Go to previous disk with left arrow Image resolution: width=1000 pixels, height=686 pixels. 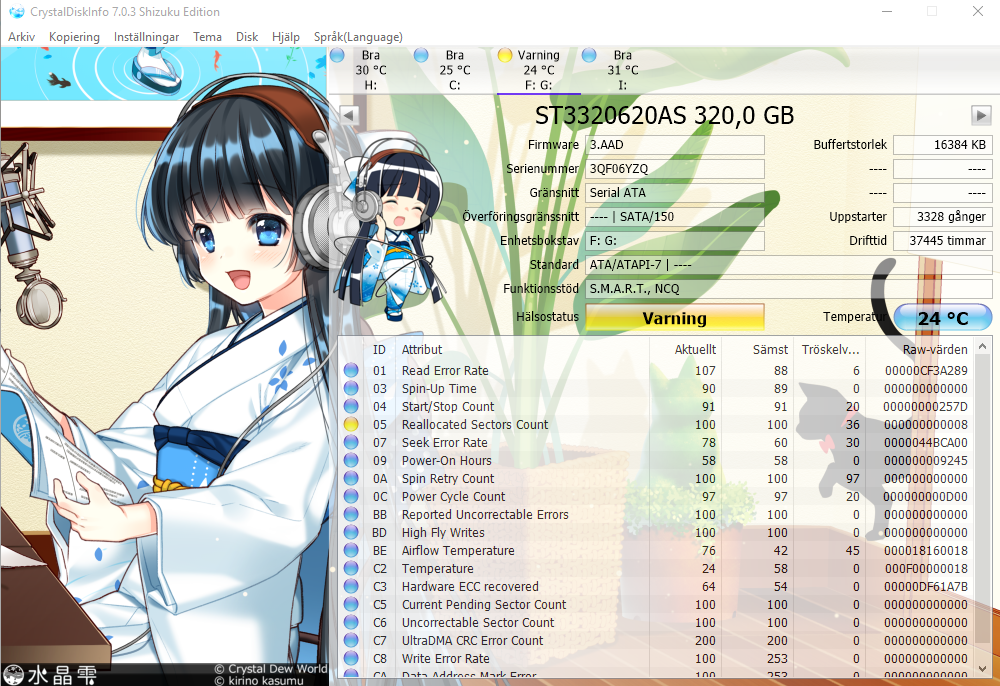click(x=349, y=115)
